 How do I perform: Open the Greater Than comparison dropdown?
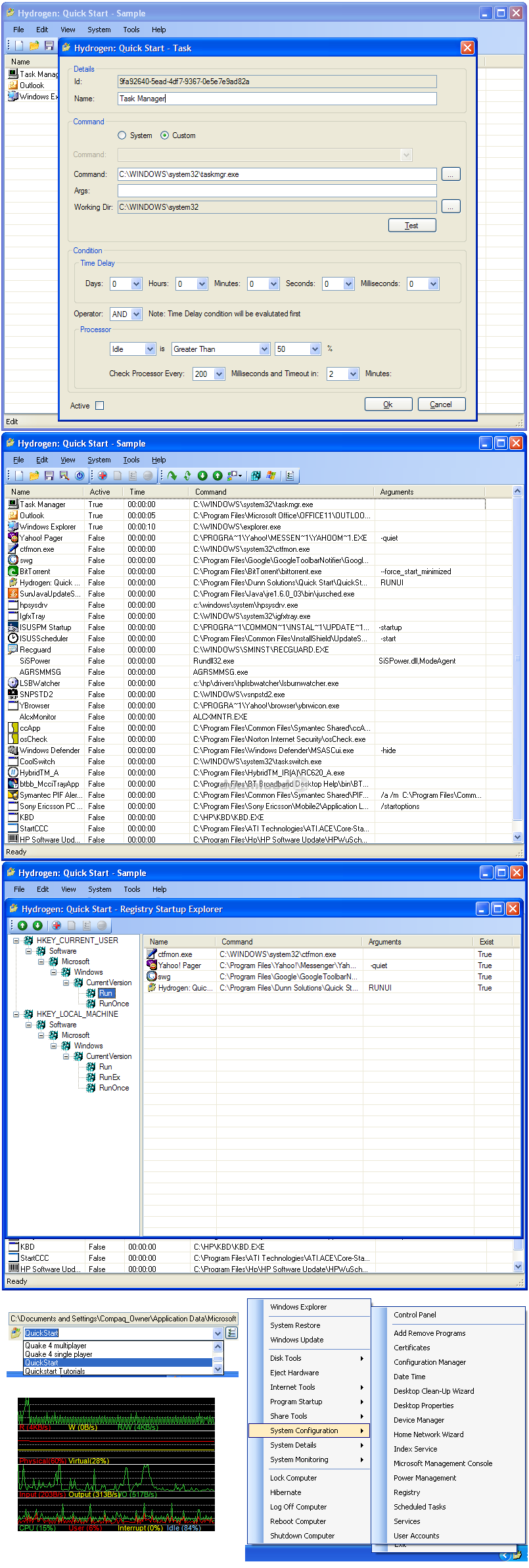264,349
